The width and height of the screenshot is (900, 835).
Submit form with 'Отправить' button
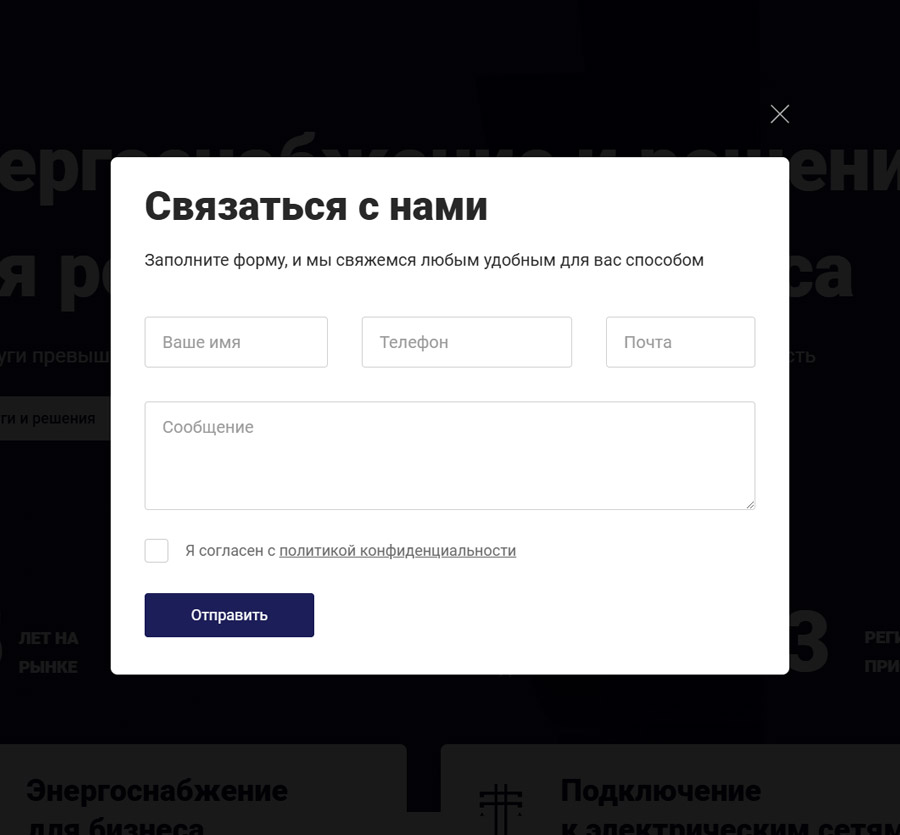click(x=229, y=615)
